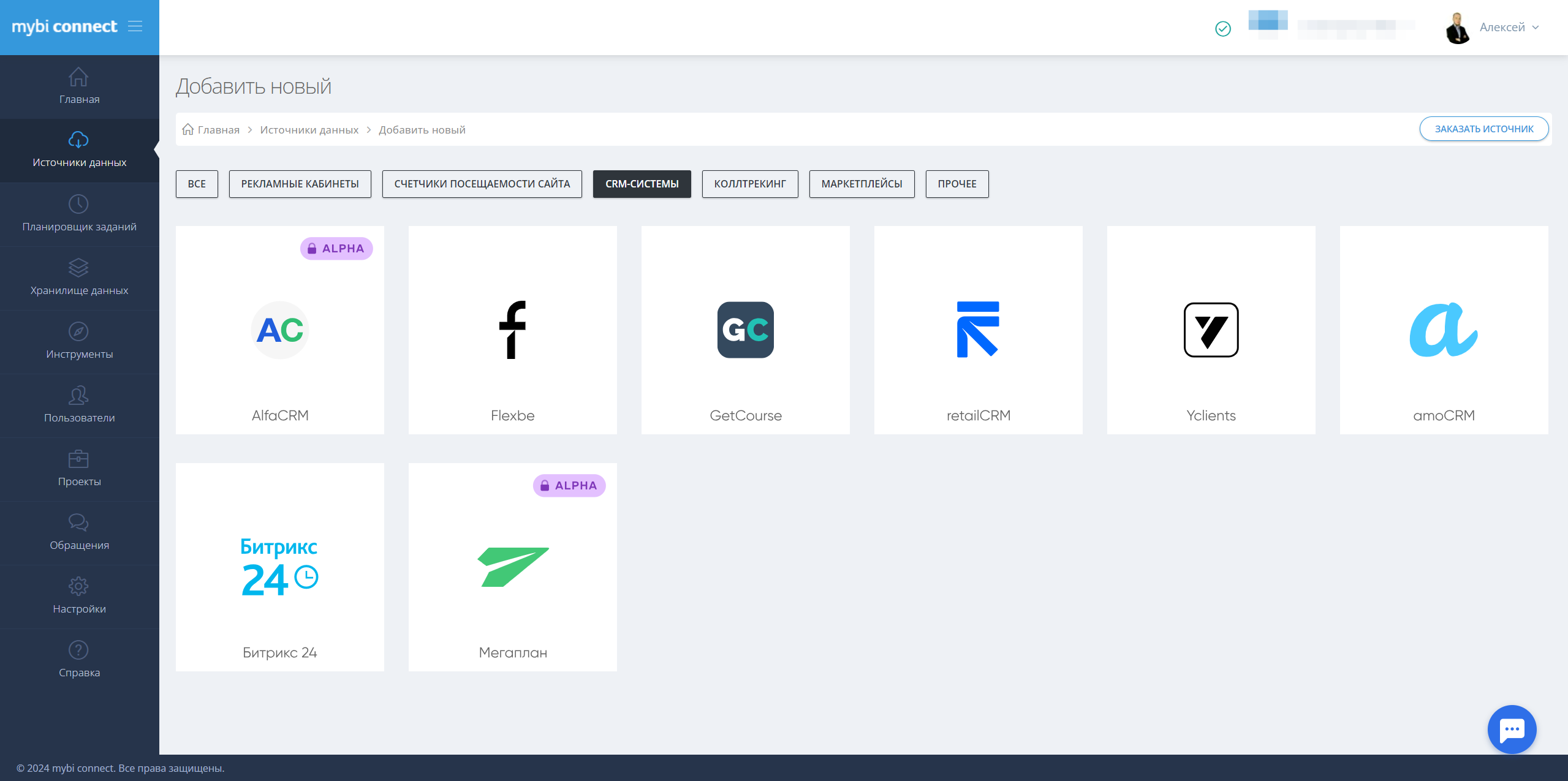Open Хранилище данных layers icon
Screen dimensions: 1568x781
tap(78, 268)
